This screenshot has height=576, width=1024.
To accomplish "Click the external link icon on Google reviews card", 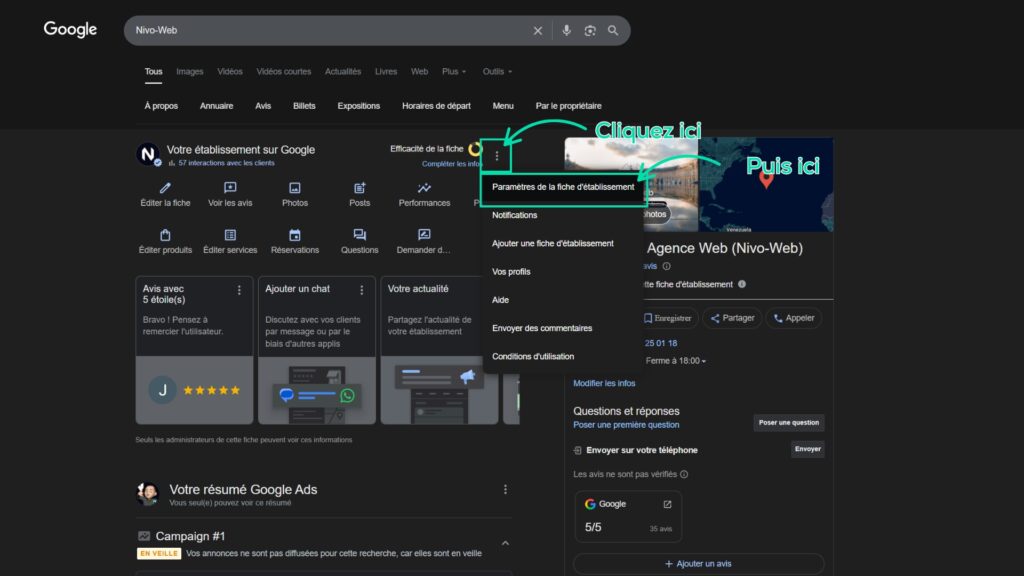I will tap(667, 504).
